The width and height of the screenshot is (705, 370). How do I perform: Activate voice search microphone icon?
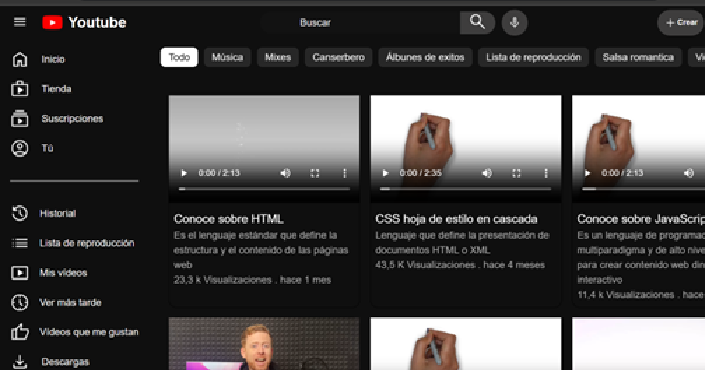coord(514,22)
